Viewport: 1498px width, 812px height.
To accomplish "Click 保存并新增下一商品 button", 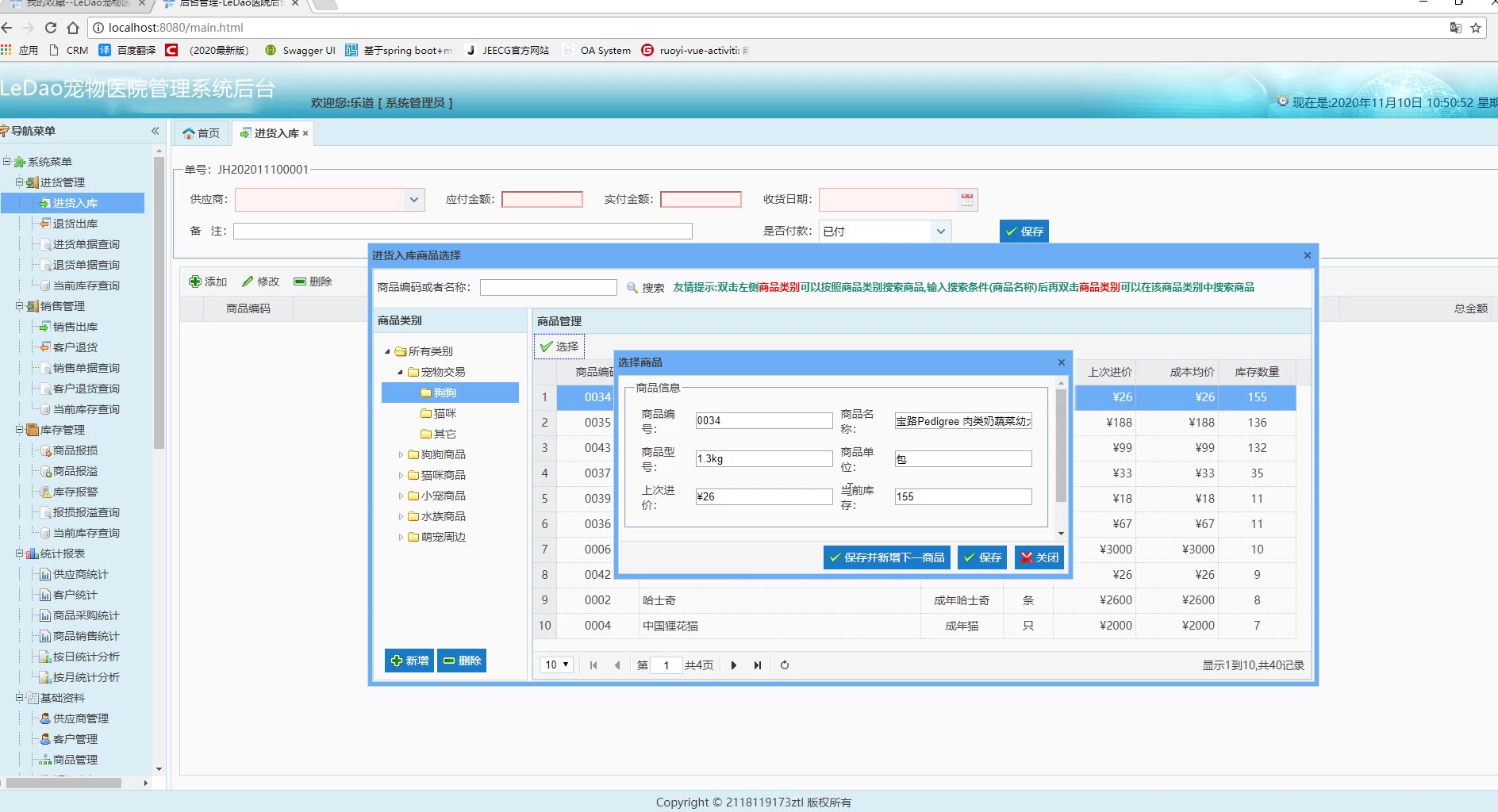I will point(886,557).
